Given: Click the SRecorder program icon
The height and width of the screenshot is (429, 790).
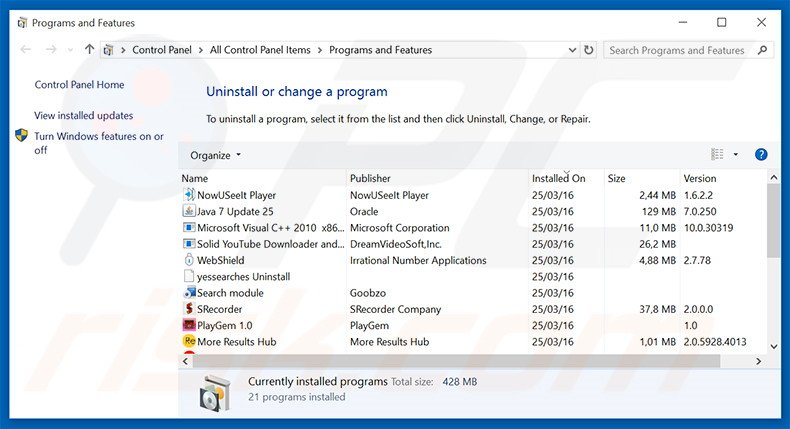Looking at the screenshot, I should [x=189, y=309].
